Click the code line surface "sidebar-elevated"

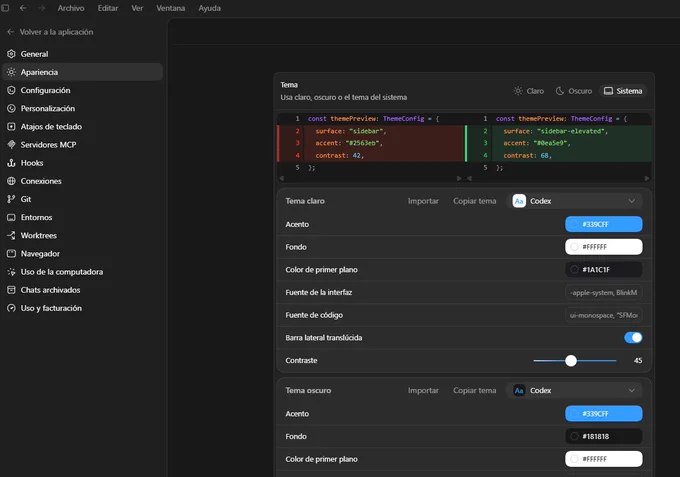pos(555,131)
